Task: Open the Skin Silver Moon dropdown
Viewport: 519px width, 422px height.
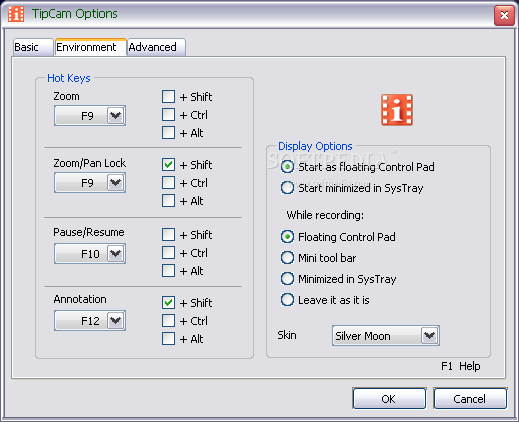Action: coord(386,336)
